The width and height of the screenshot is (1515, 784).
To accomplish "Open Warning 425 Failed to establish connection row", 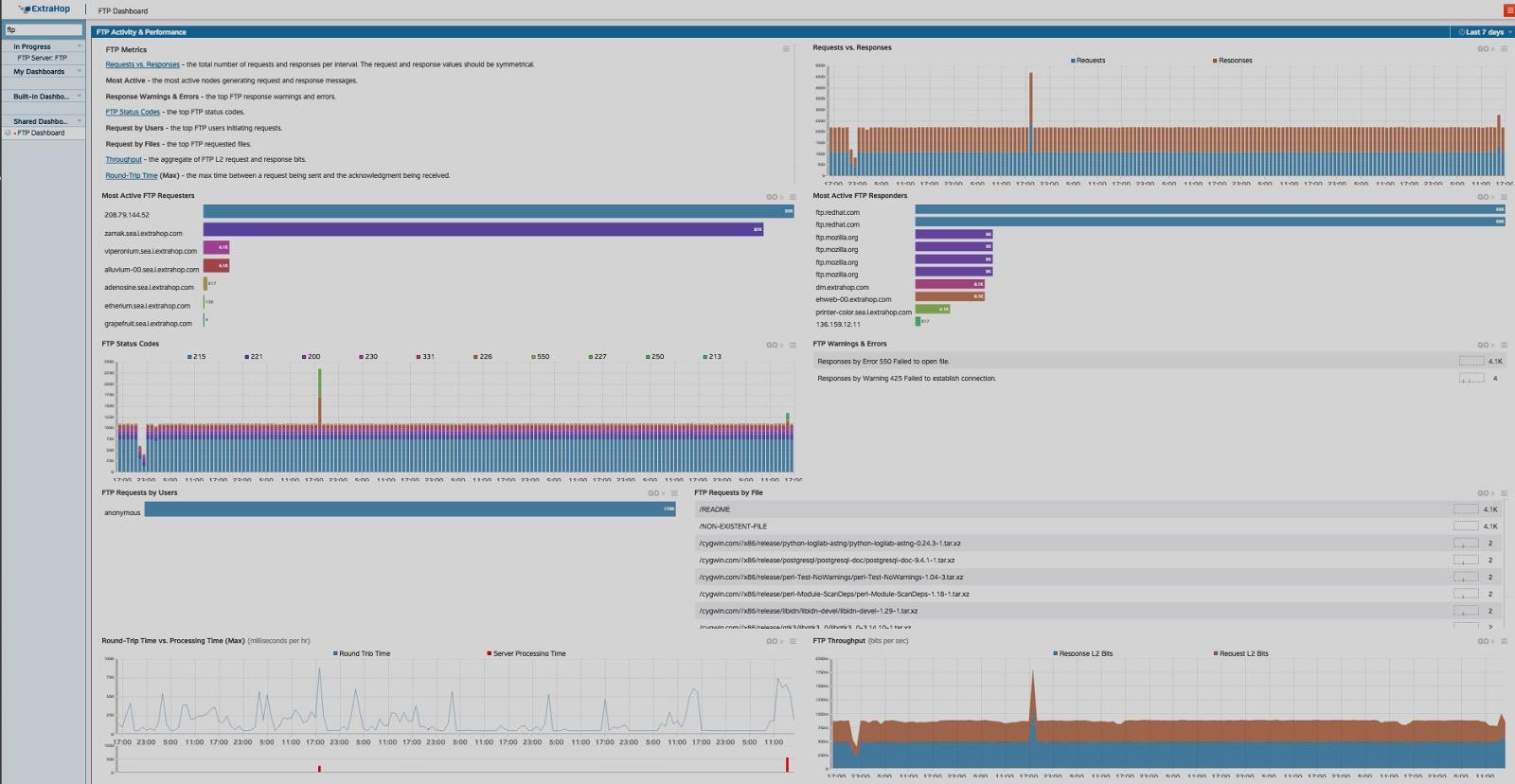I will [x=1159, y=378].
